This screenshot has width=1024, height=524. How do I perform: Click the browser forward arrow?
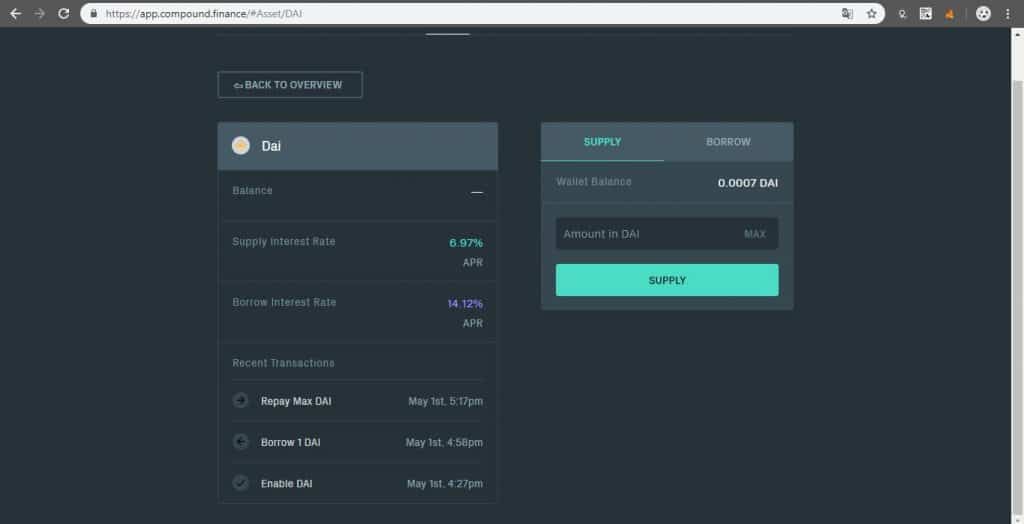point(39,13)
